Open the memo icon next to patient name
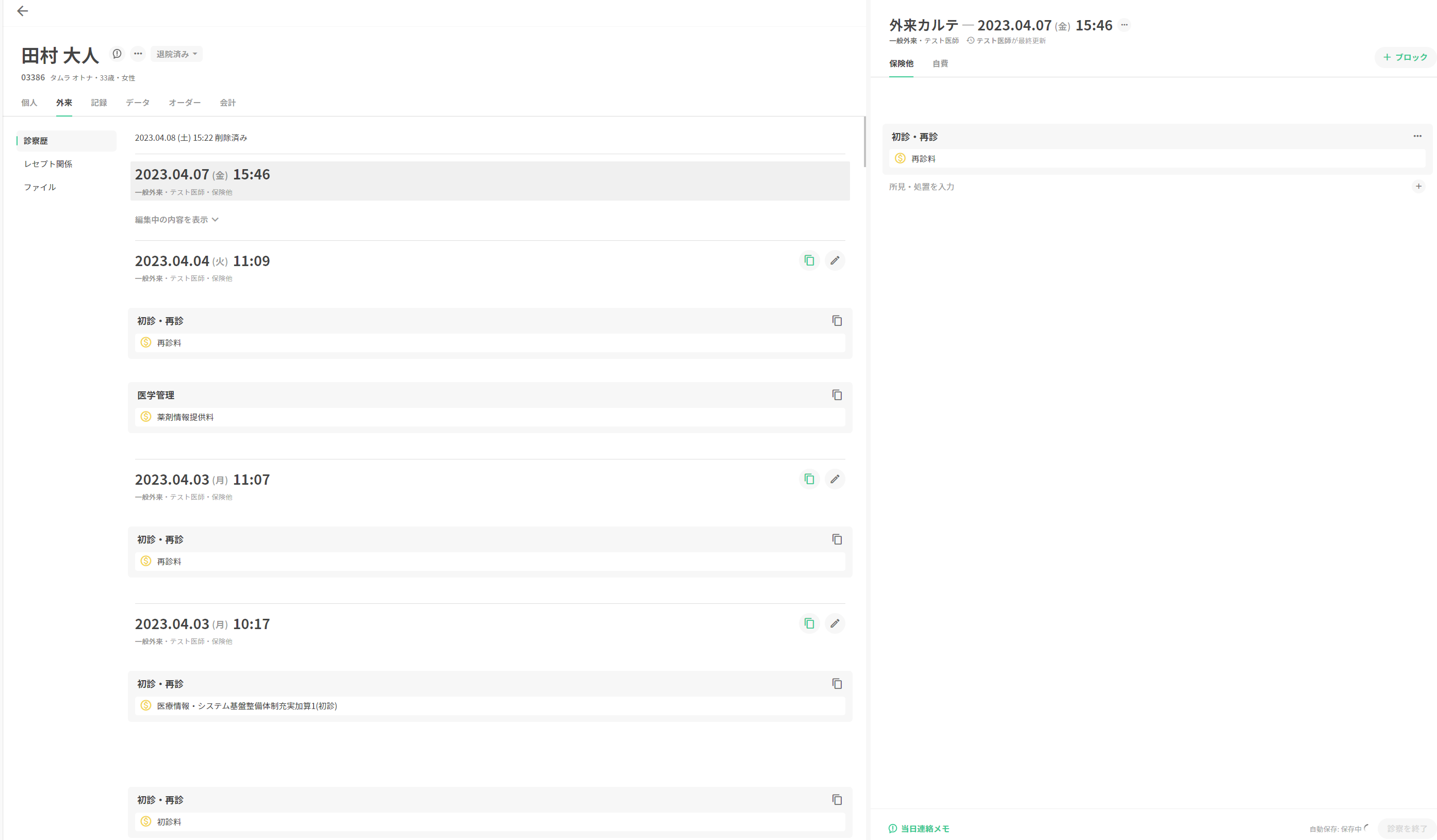Viewport: 1437px width, 840px height. click(117, 54)
